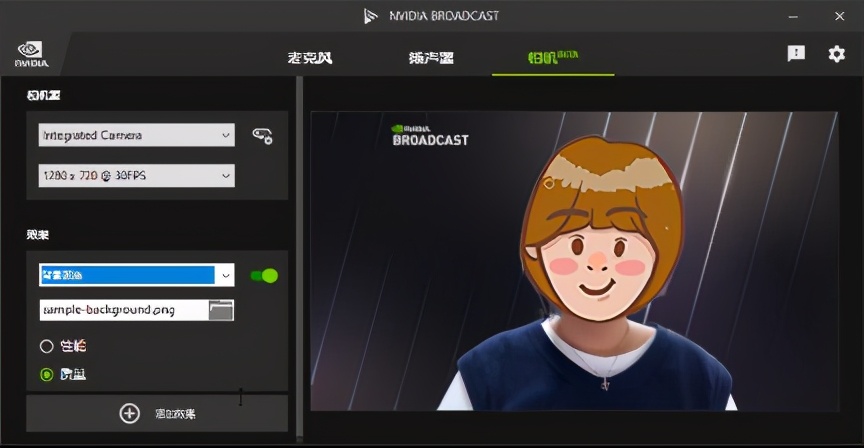
Task: Switch to the Speakers tab
Action: [431, 57]
